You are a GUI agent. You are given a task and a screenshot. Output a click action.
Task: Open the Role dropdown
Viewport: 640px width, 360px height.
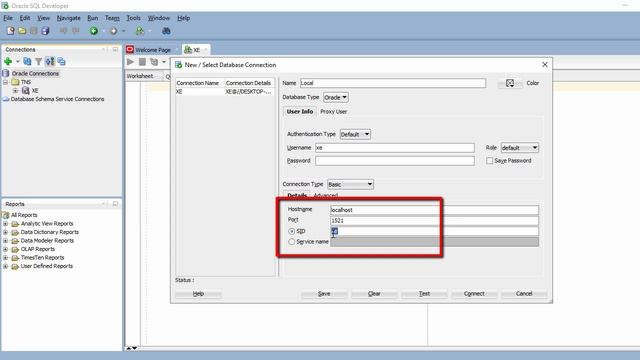click(519, 148)
